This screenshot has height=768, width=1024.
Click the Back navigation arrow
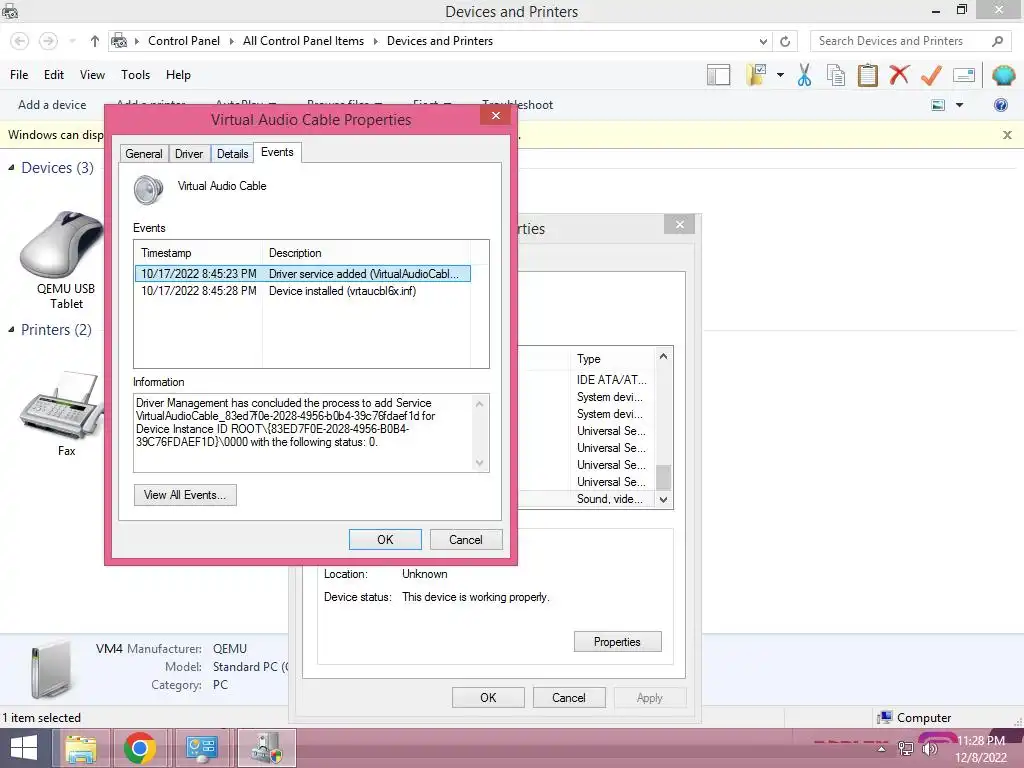click(20, 41)
